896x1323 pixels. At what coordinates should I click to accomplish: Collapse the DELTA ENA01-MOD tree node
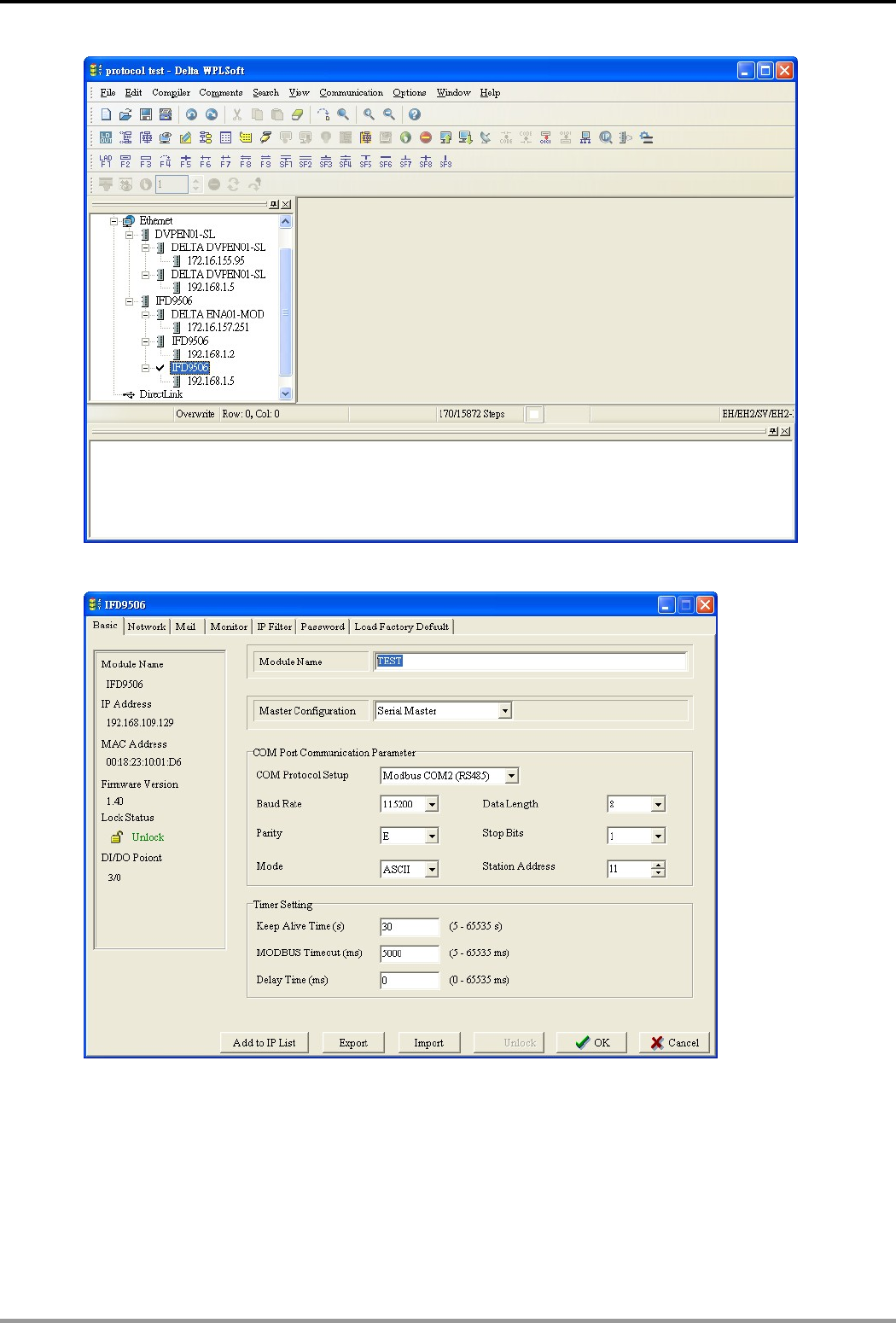click(x=146, y=314)
